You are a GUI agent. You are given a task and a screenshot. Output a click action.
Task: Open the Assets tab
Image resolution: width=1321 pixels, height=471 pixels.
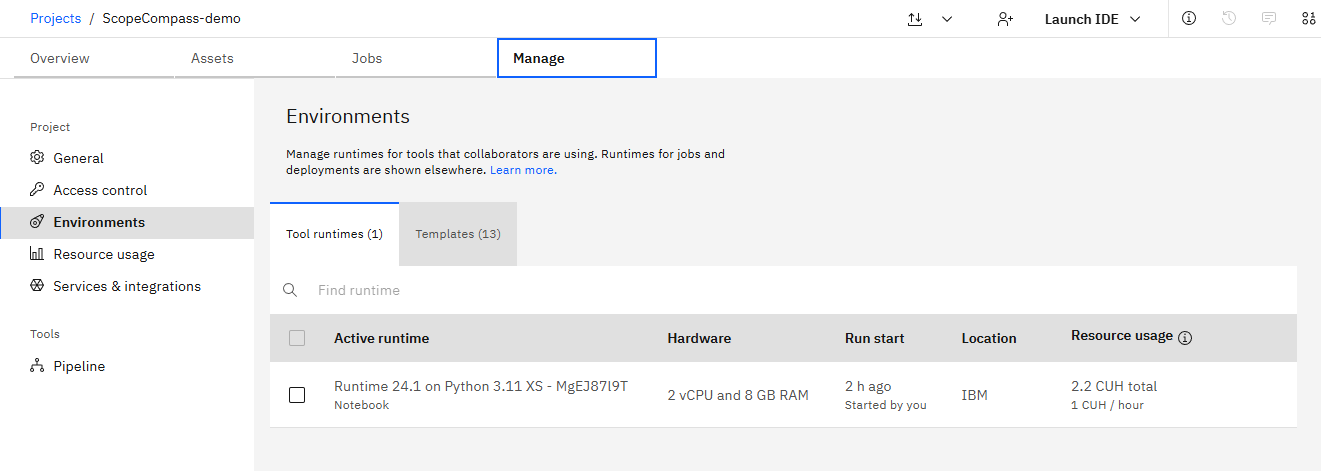(x=212, y=58)
